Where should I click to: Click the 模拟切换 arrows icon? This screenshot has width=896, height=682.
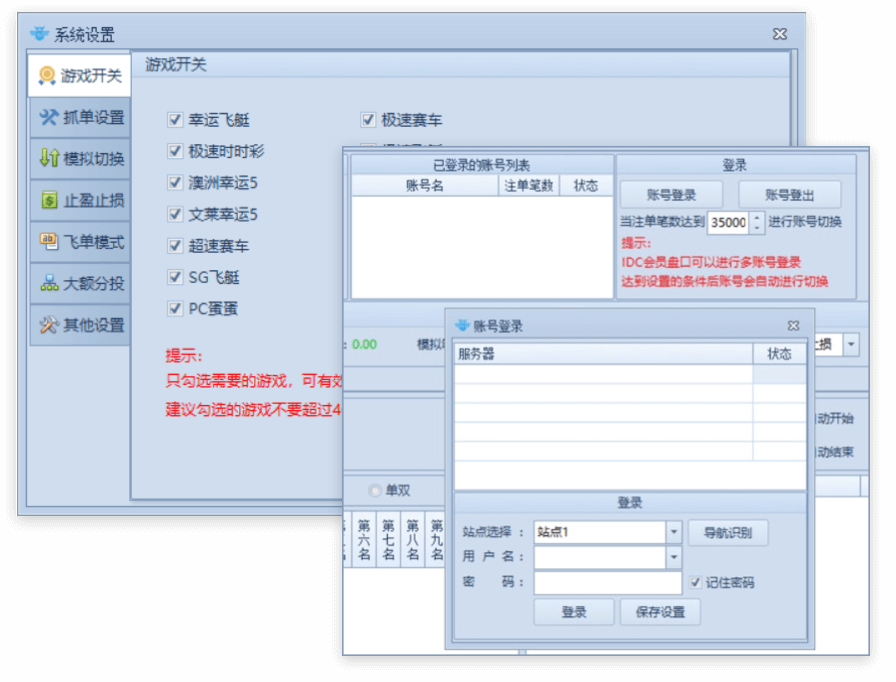coord(48,158)
